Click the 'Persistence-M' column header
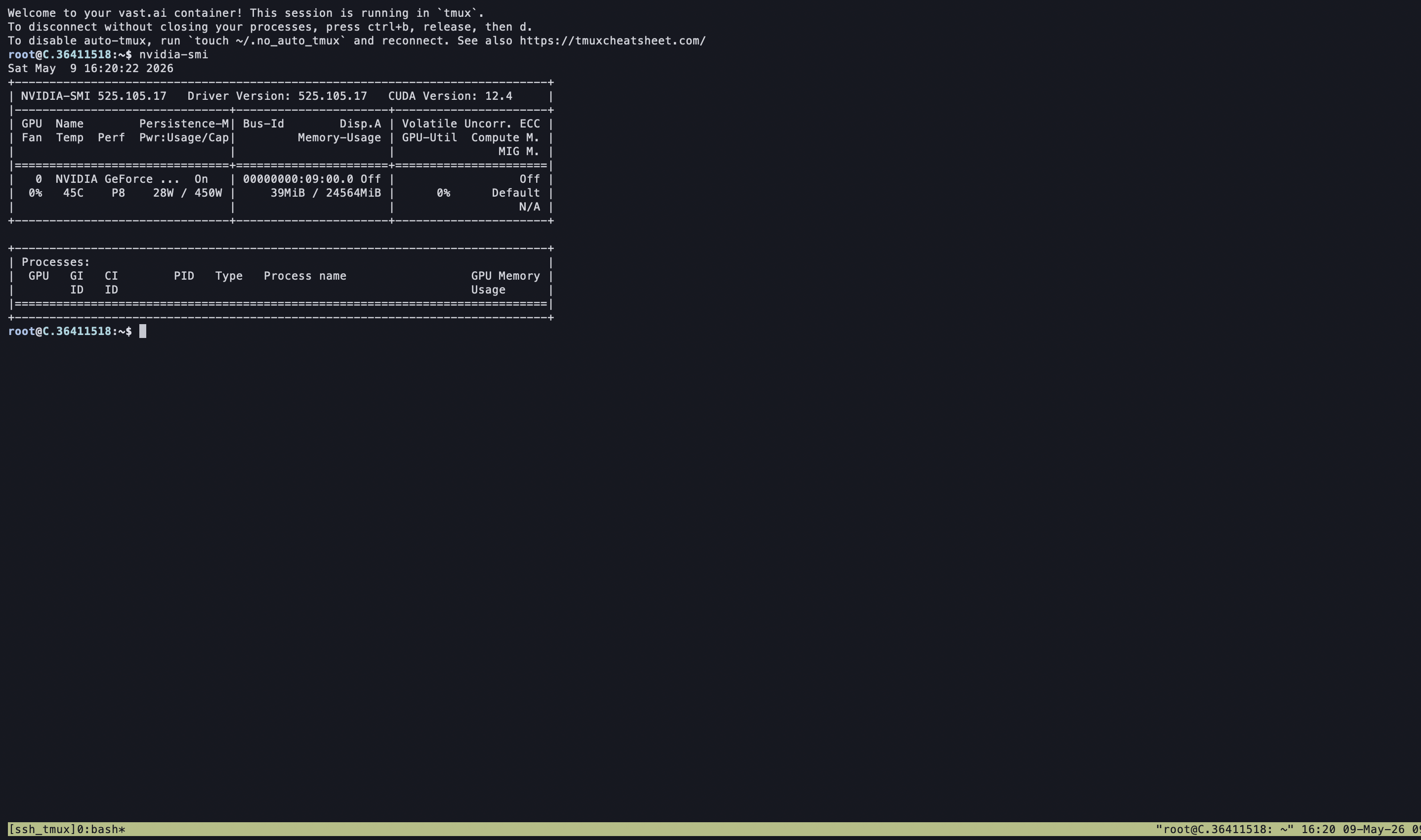This screenshot has height=840, width=1421. pos(184,124)
